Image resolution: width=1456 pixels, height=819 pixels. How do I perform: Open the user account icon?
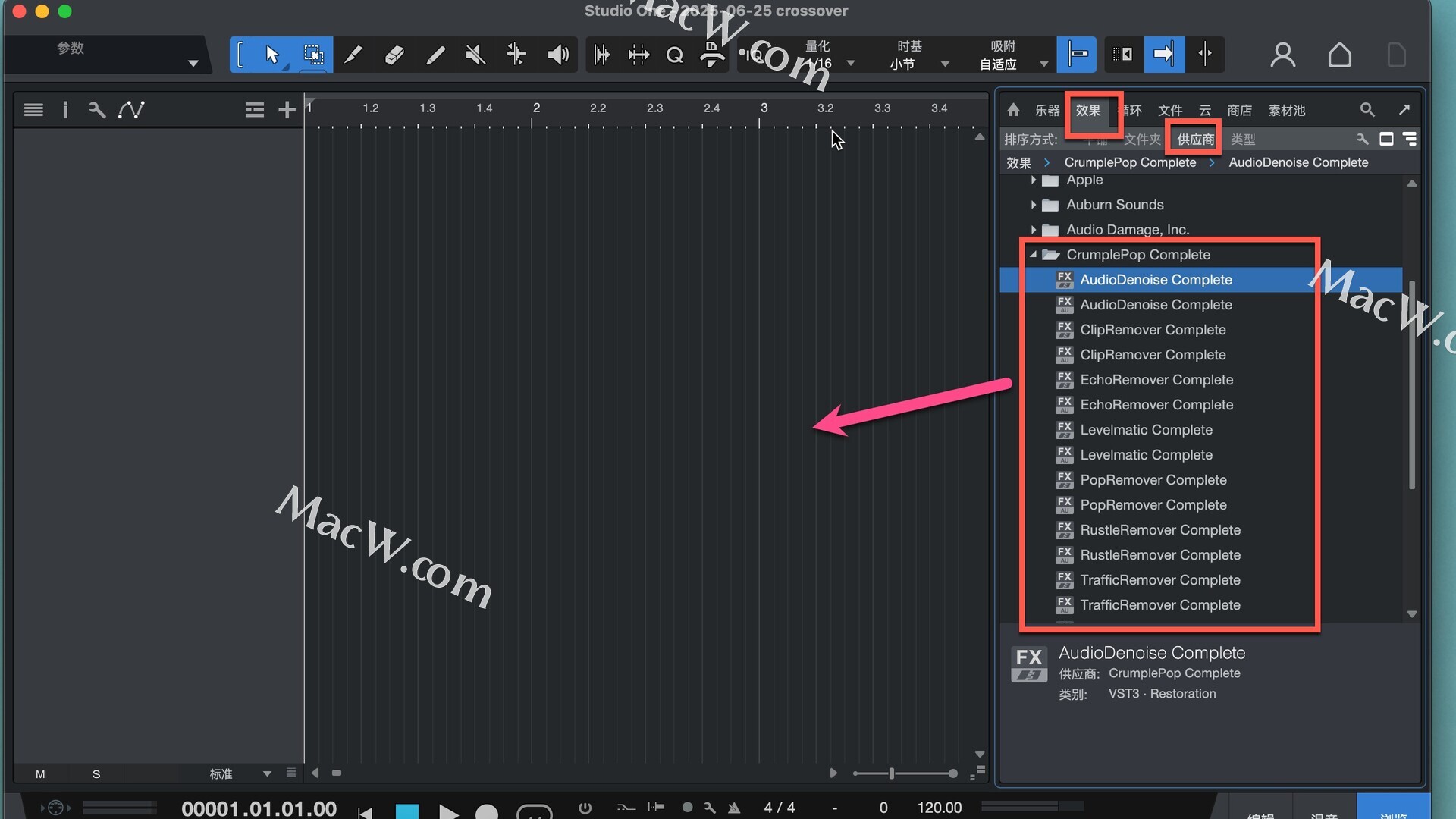pyautogui.click(x=1283, y=55)
